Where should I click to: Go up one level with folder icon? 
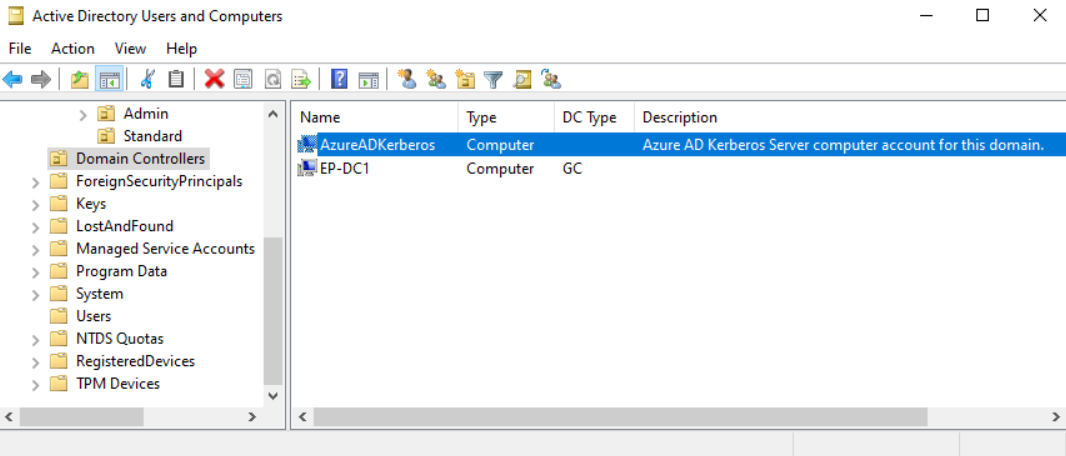pyautogui.click(x=80, y=80)
